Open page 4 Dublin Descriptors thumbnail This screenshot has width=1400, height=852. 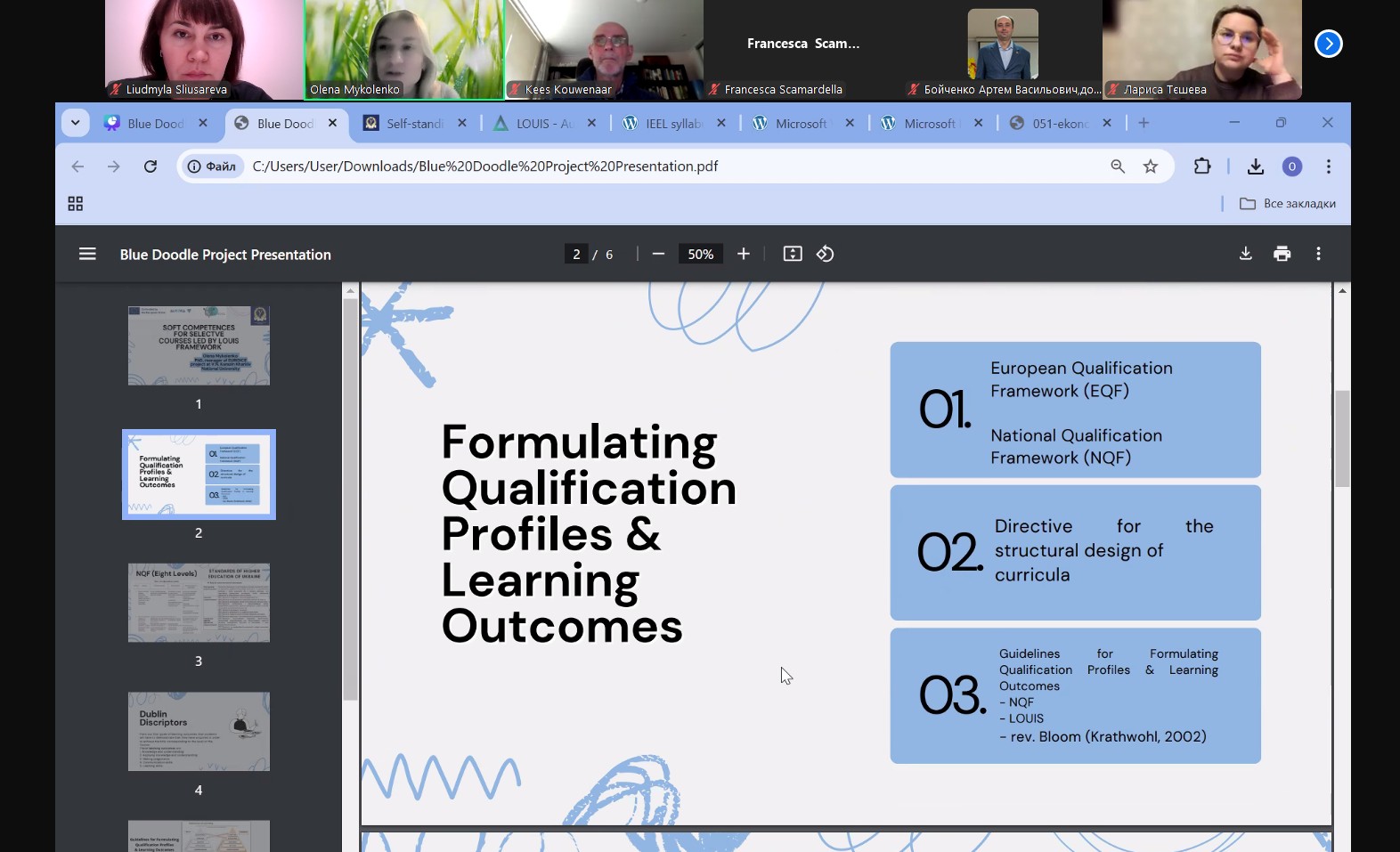(199, 732)
